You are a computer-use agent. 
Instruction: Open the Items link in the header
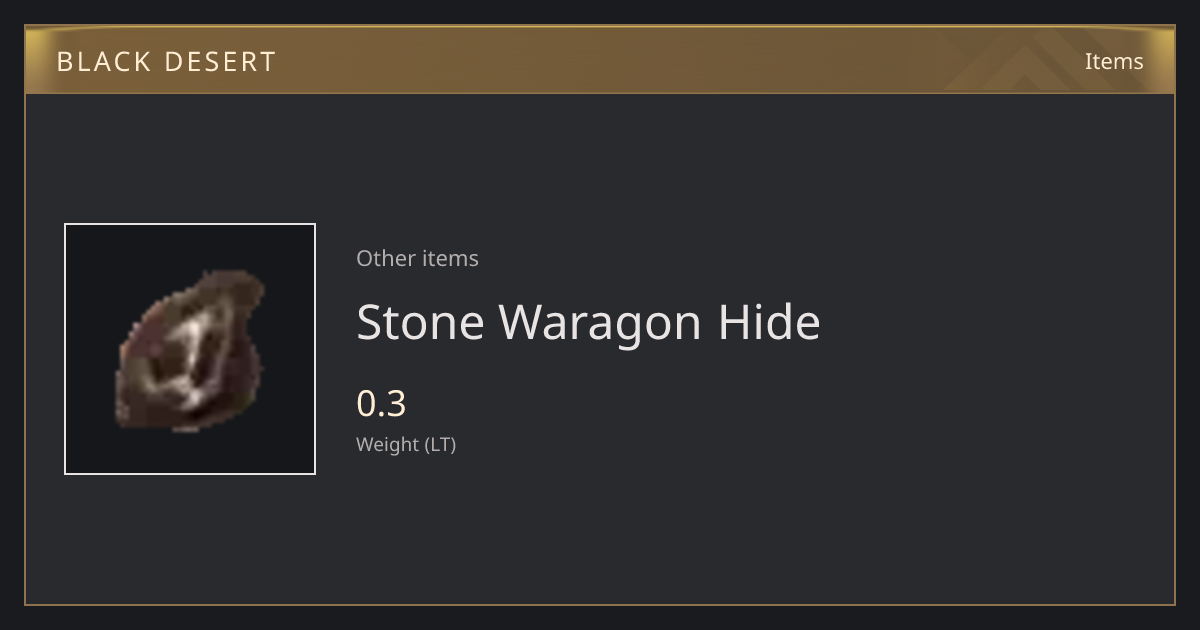[x=1114, y=61]
